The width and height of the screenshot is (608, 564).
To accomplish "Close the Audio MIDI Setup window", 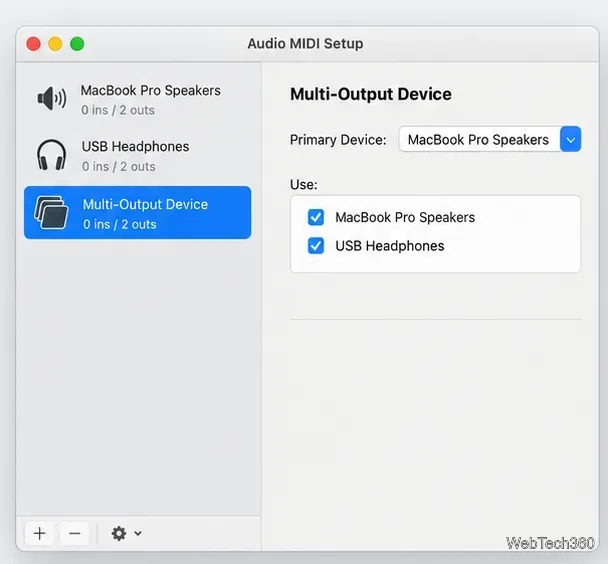I will tap(33, 44).
